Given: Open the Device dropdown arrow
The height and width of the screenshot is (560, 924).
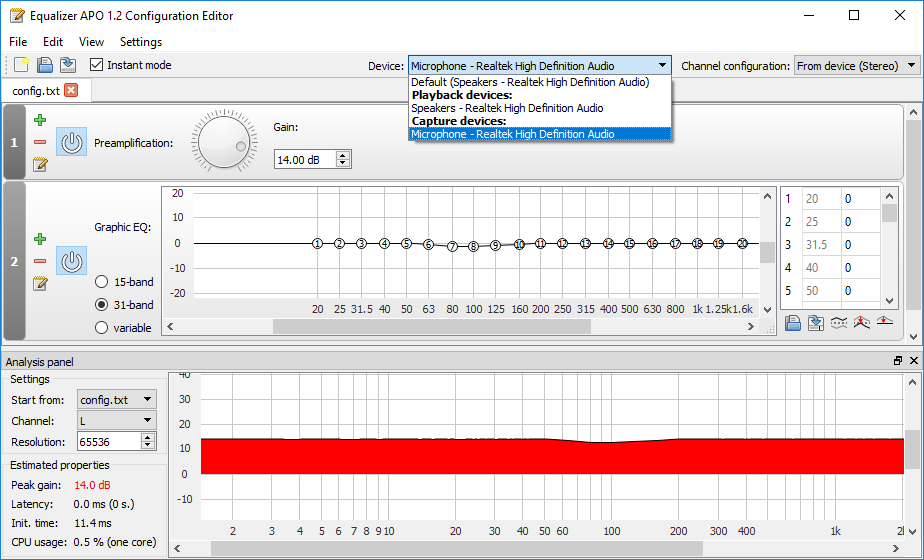Looking at the screenshot, I should pyautogui.click(x=662, y=65).
